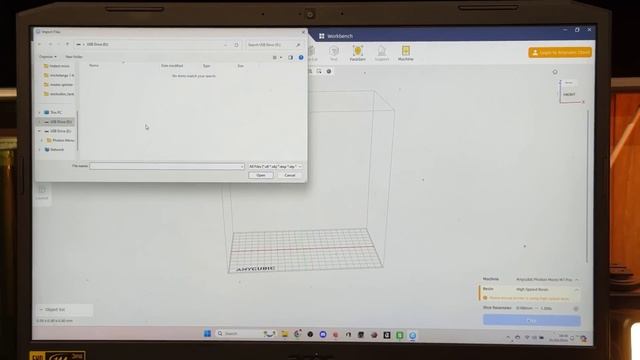The width and height of the screenshot is (640, 360).
Task: Click the box-select icon in viewport toolbar
Action: tap(319, 71)
